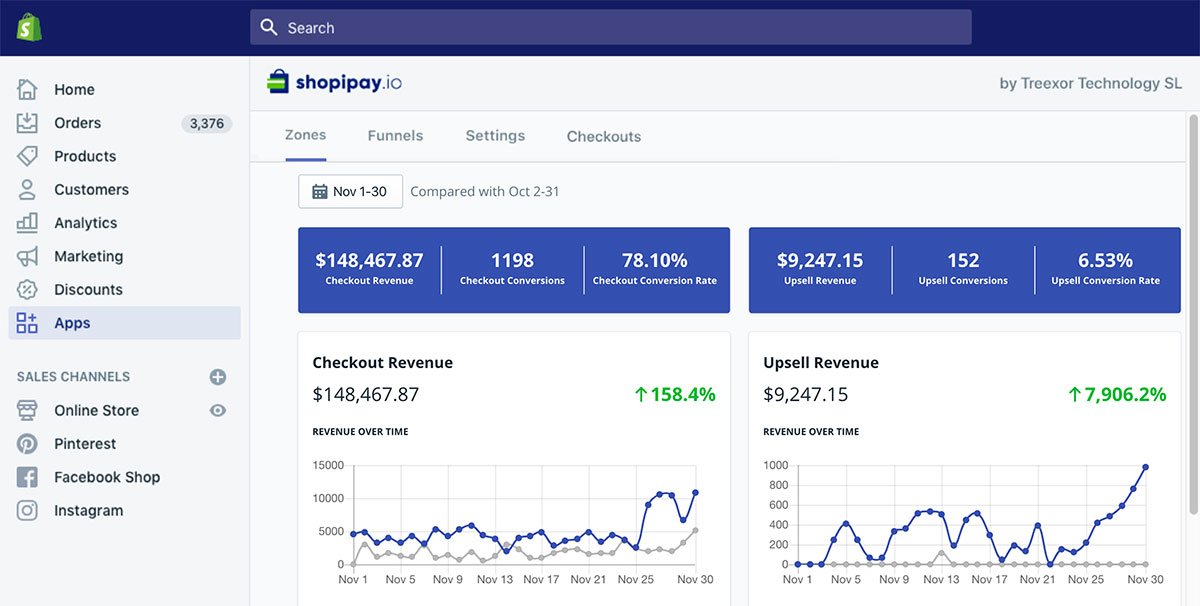Switch to the Funnels tab
This screenshot has width=1200, height=606.
pos(394,136)
